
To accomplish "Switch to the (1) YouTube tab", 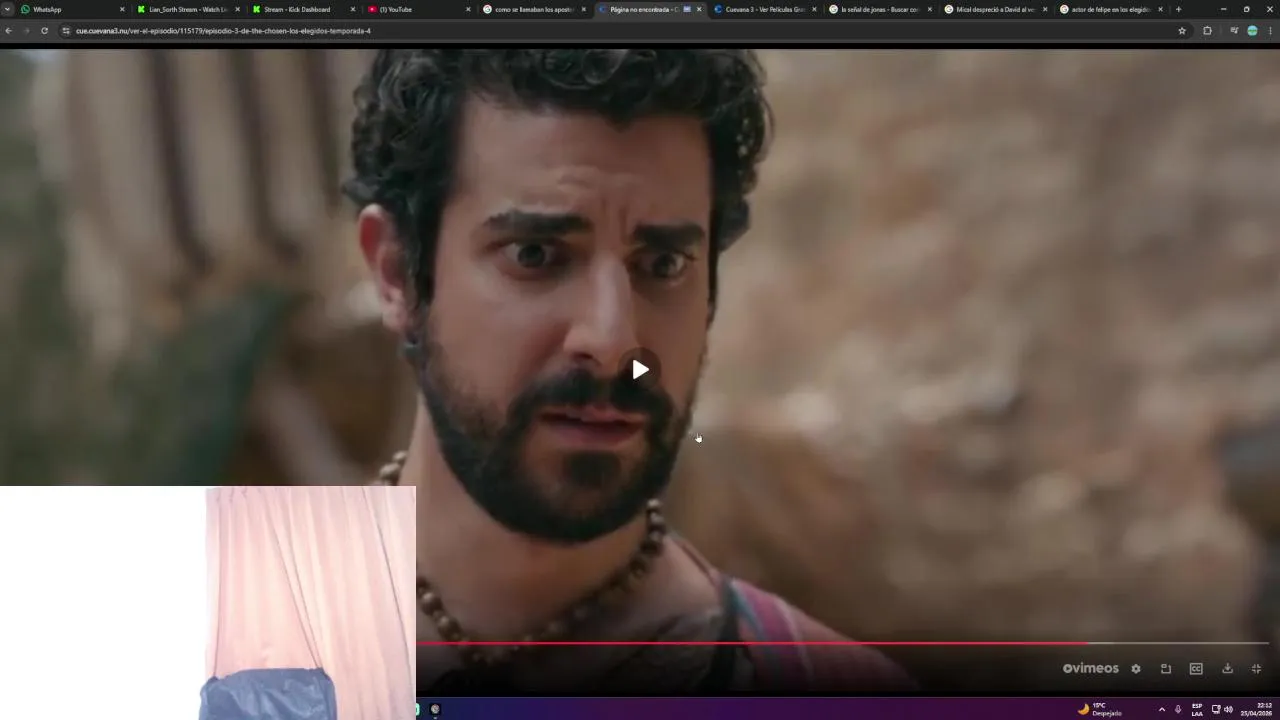I will 418,9.
